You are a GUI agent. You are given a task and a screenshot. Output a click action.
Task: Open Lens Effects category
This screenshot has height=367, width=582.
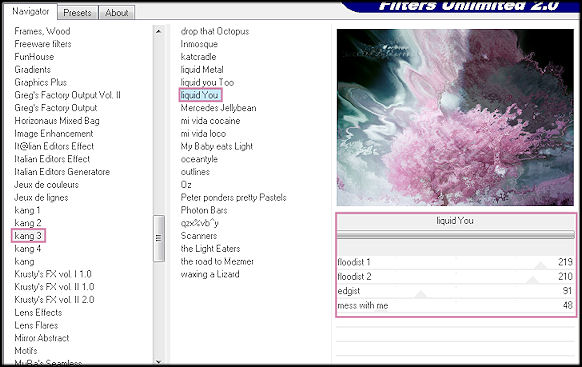point(38,312)
